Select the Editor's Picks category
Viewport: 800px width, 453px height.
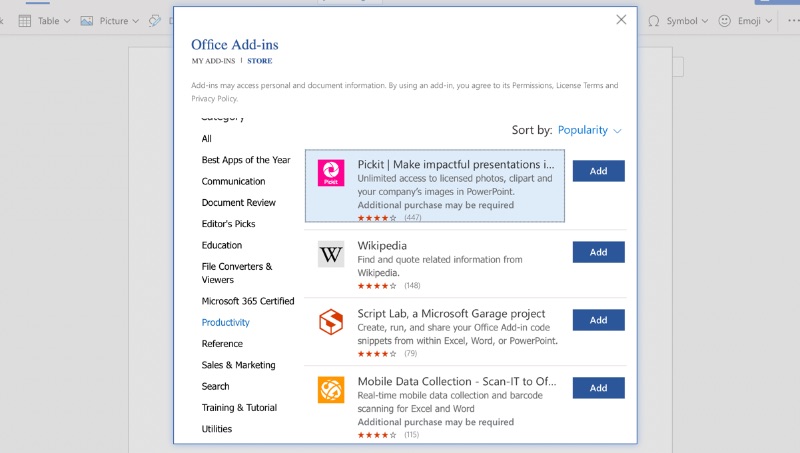[228, 224]
